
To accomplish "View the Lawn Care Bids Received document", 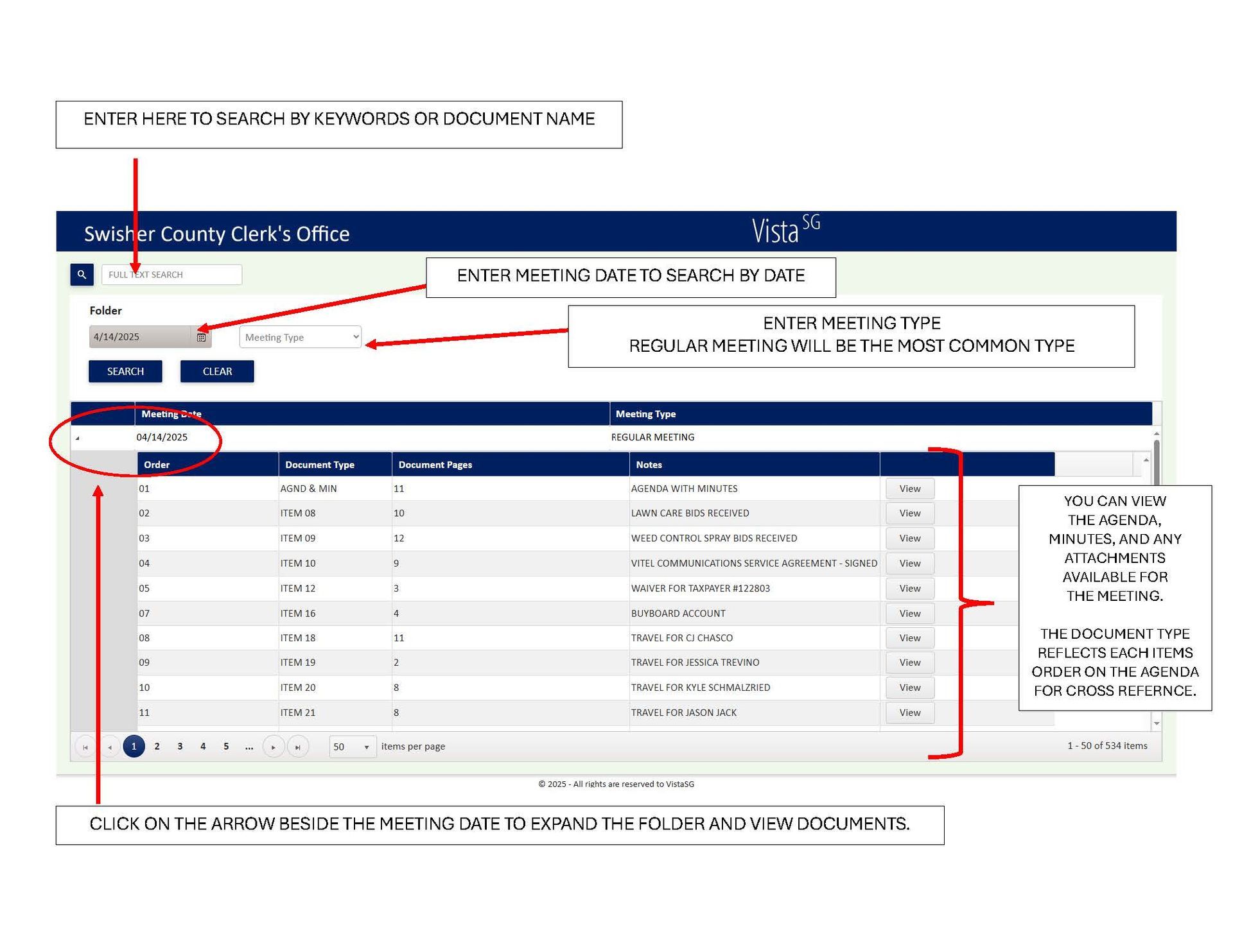I will (x=909, y=514).
